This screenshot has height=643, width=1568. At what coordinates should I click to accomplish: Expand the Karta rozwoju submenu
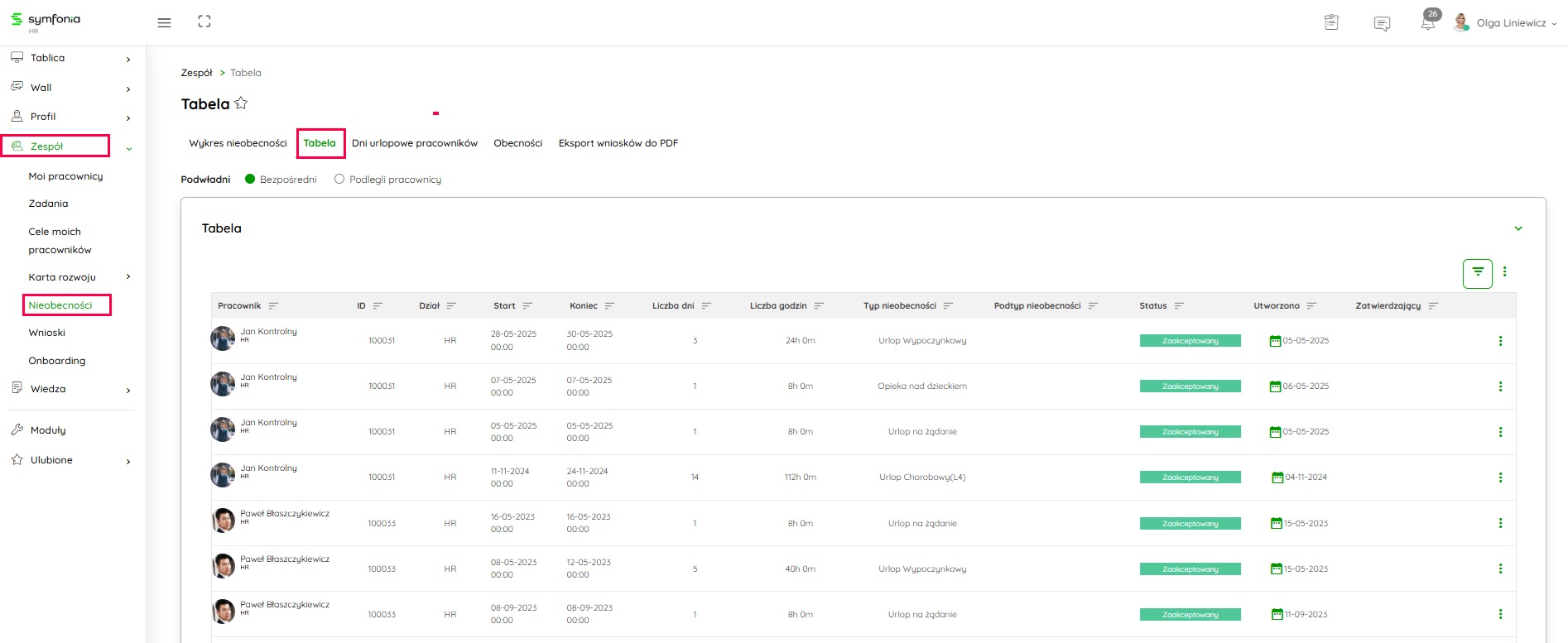pos(127,277)
